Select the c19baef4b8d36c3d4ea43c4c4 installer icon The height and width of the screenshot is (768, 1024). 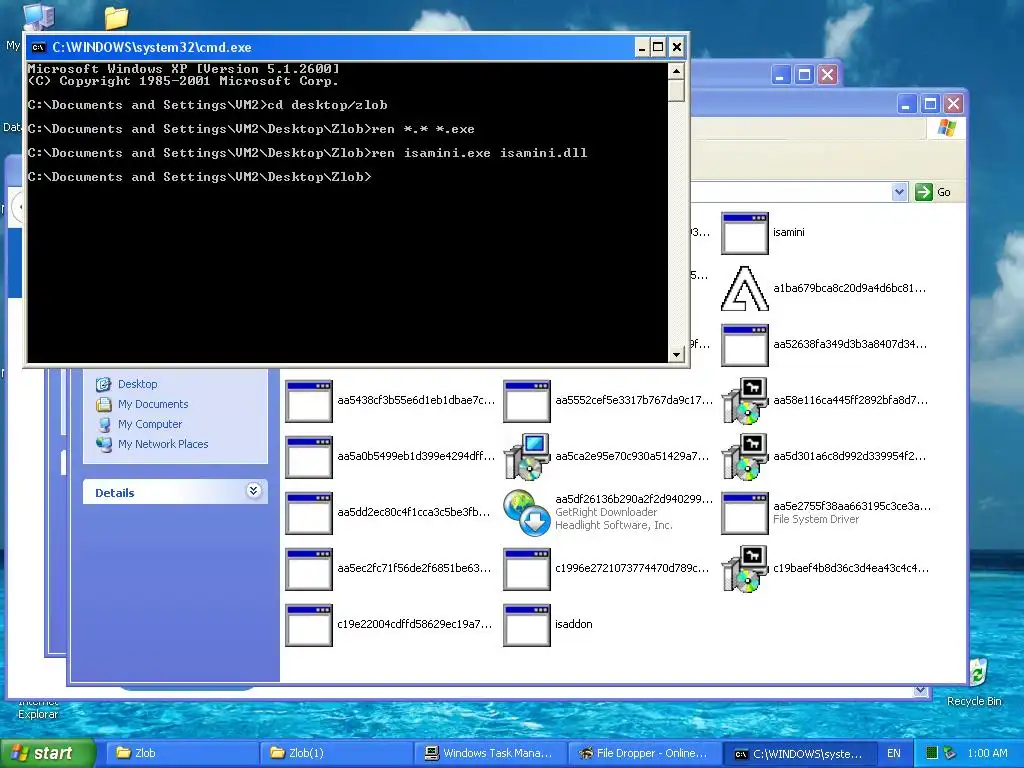point(744,569)
